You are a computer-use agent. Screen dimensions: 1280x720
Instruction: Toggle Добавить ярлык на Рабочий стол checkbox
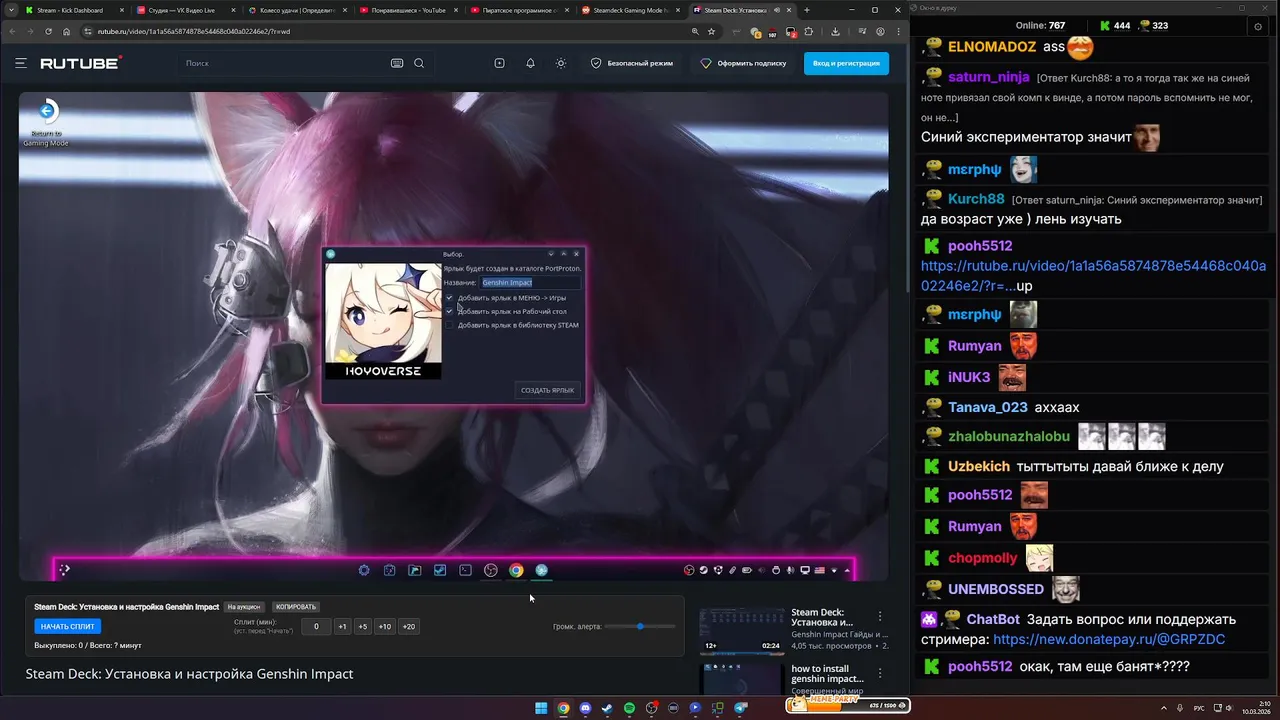click(449, 311)
